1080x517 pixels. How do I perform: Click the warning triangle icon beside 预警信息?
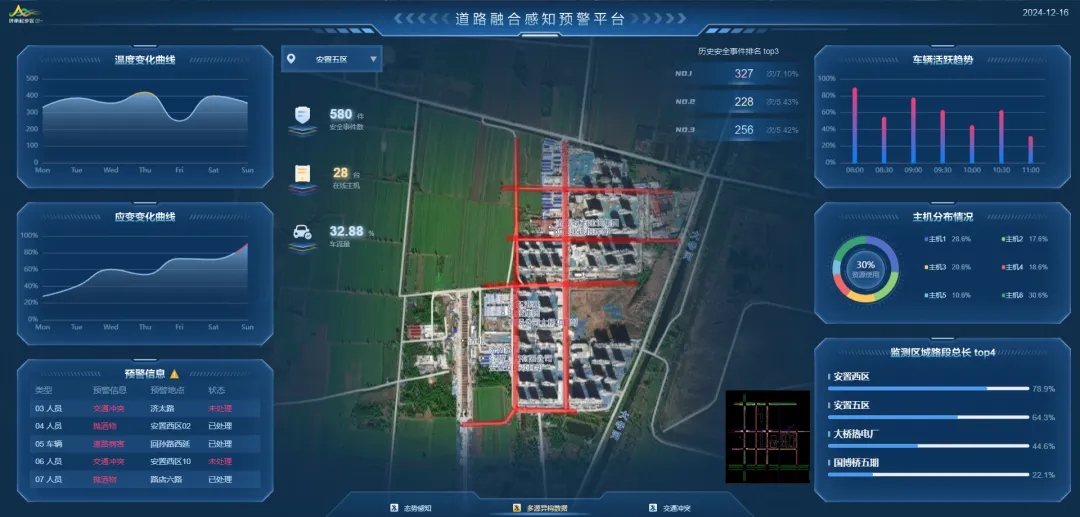tap(175, 373)
